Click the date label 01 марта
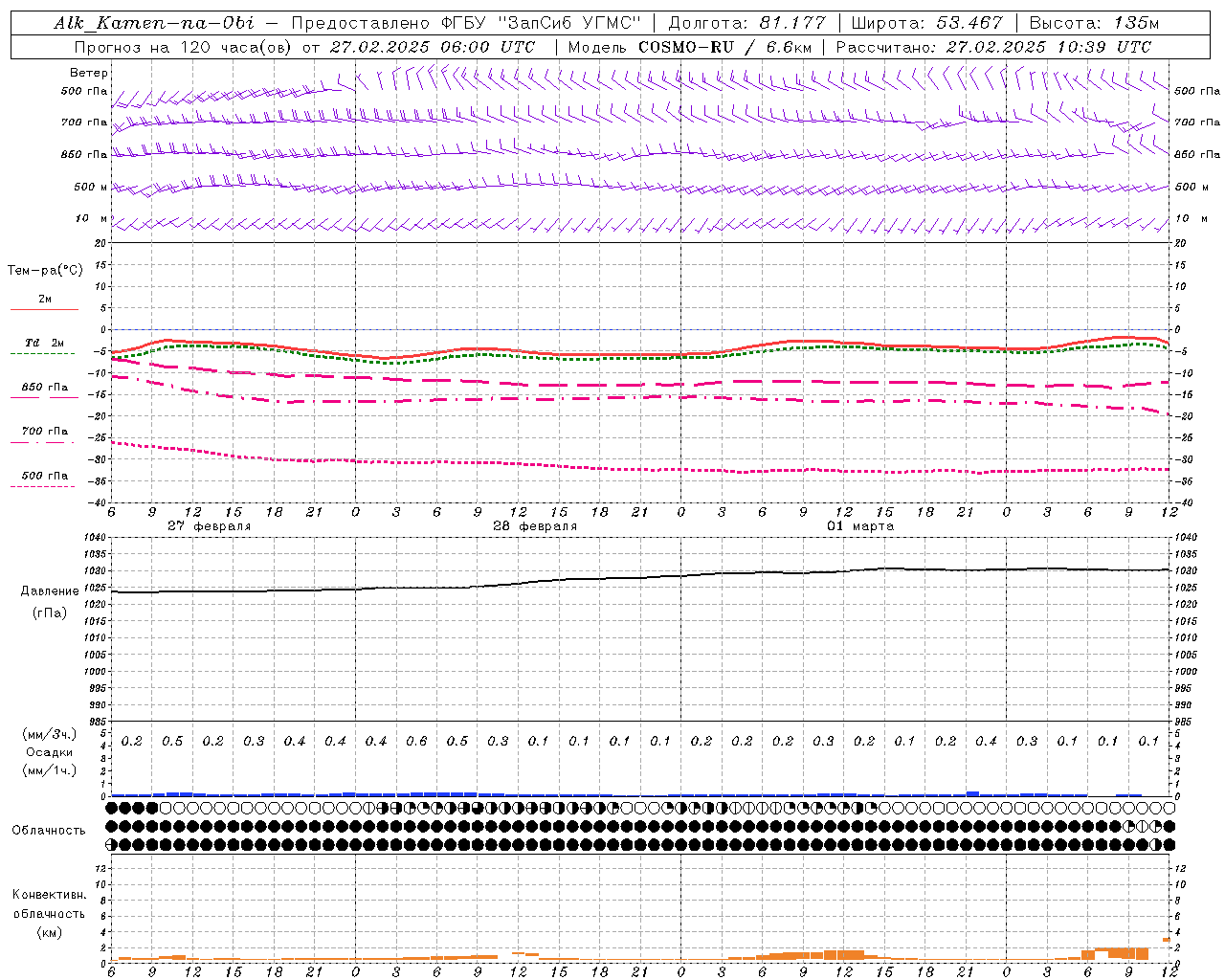The height and width of the screenshot is (980, 1225). point(860,526)
